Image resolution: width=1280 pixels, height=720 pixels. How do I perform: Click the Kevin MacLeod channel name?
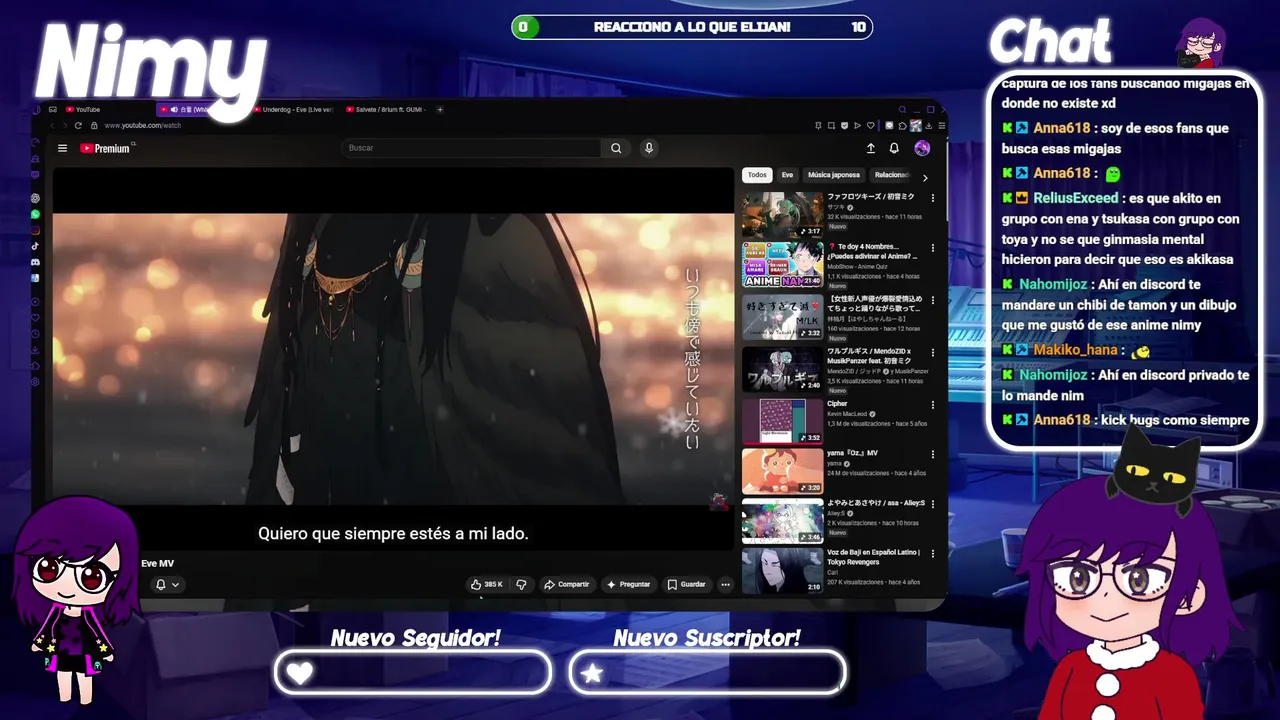847,414
